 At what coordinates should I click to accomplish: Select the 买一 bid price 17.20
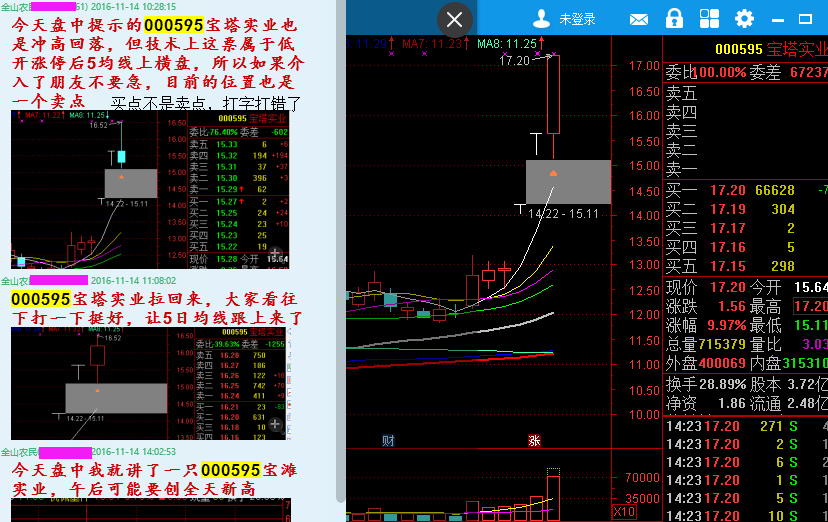(728, 191)
